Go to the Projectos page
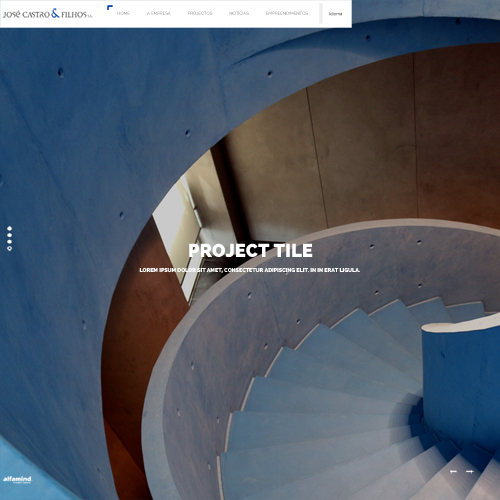Screen dimensions: 500x500 coord(200,13)
